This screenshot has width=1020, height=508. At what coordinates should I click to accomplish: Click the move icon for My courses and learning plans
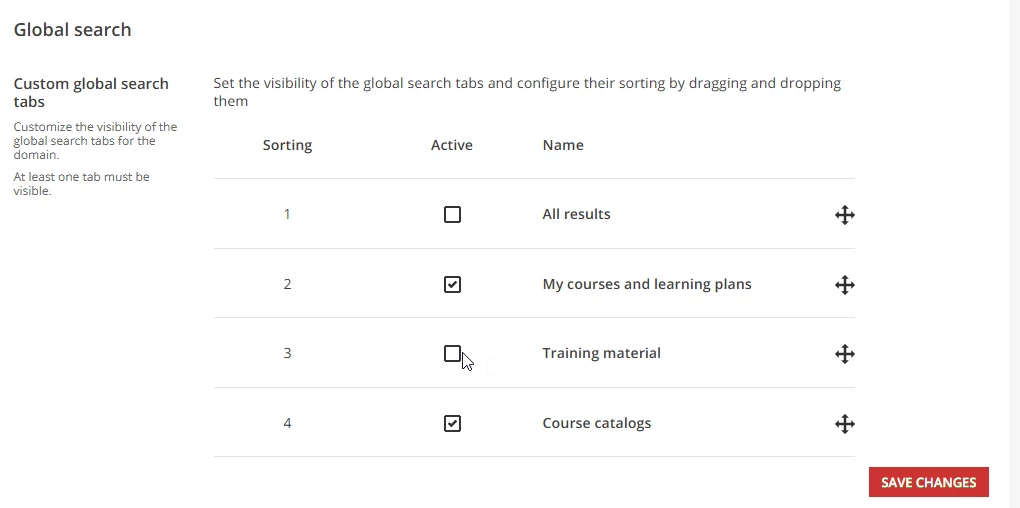click(x=844, y=285)
